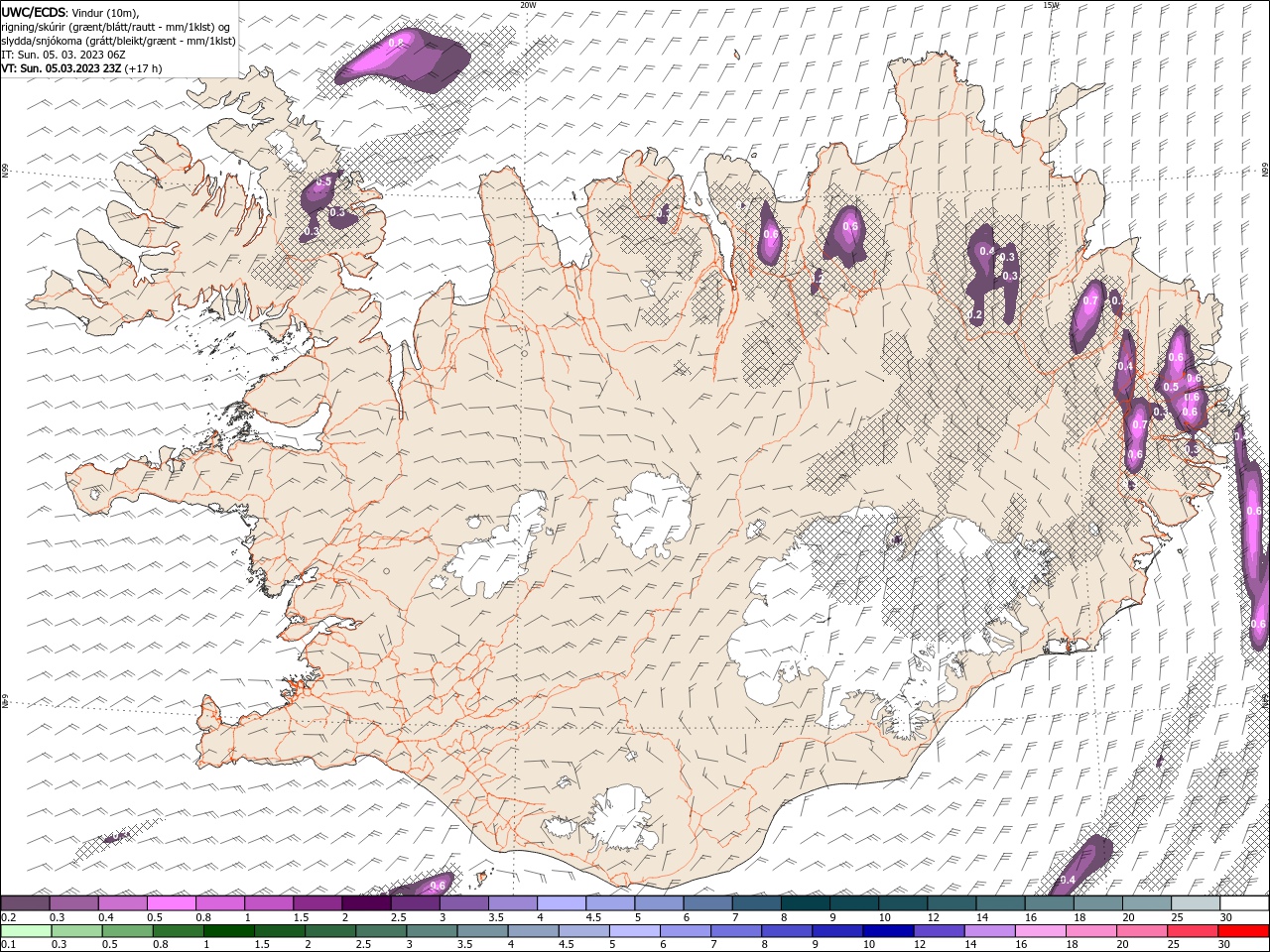Click the '0.1' label in bottom legend row
Viewport: 1270px width, 952px height.
pos(8,945)
